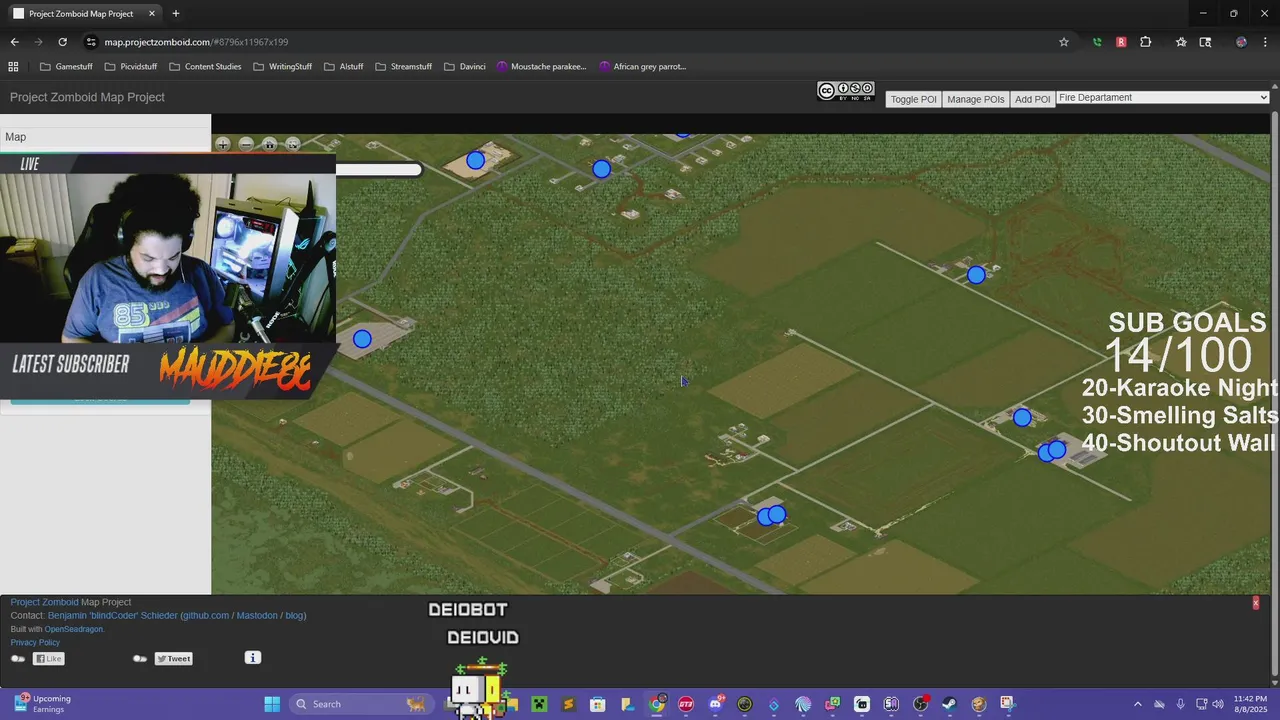Click the Creative Commons license badge
This screenshot has height=720, width=1280.
point(846,91)
